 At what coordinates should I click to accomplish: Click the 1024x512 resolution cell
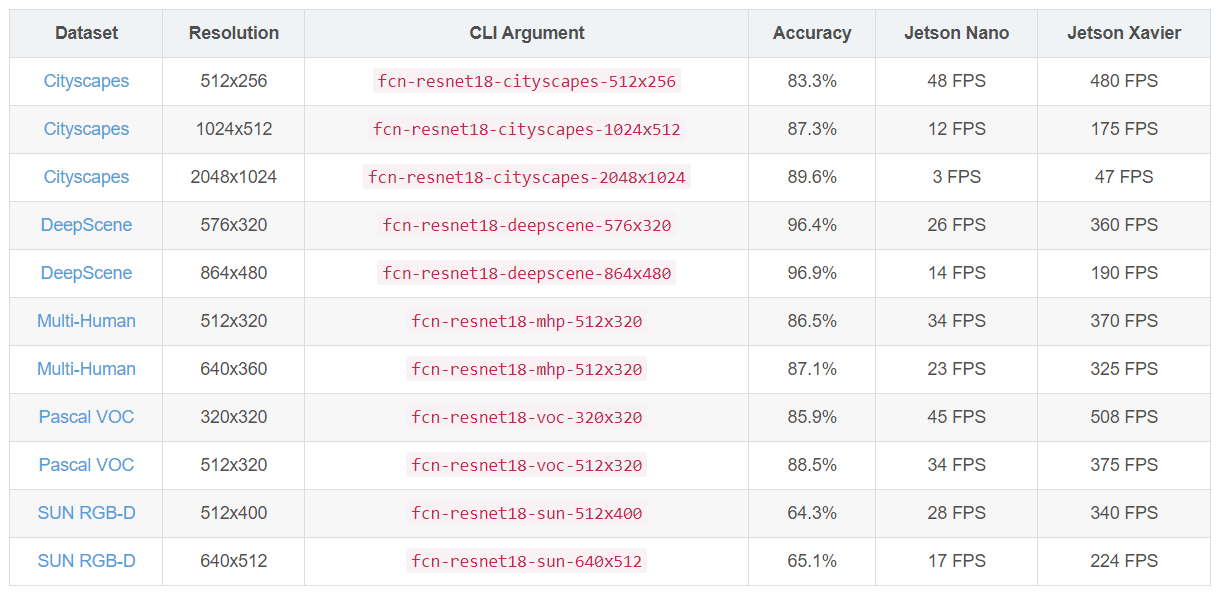click(234, 129)
